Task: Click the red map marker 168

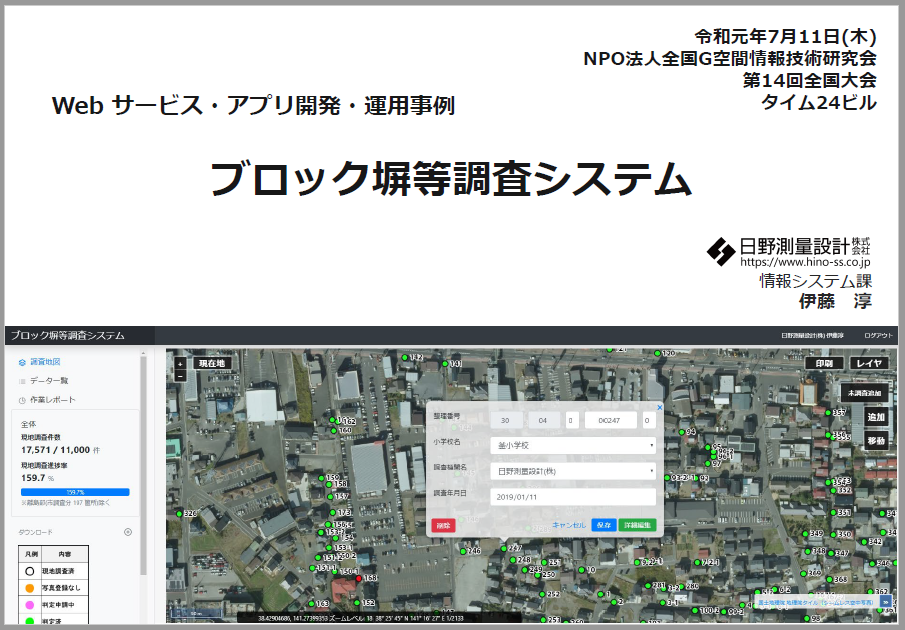Action: pyautogui.click(x=360, y=578)
